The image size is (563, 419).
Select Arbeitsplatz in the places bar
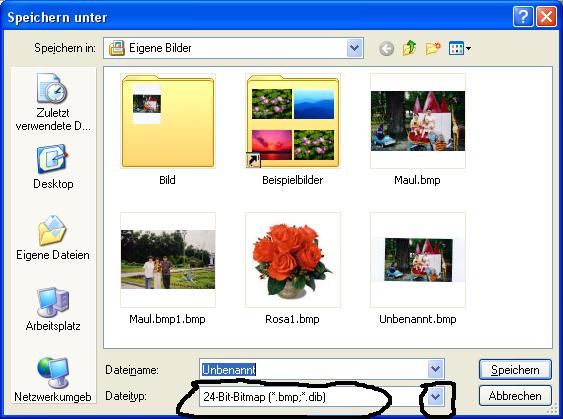pos(53,309)
